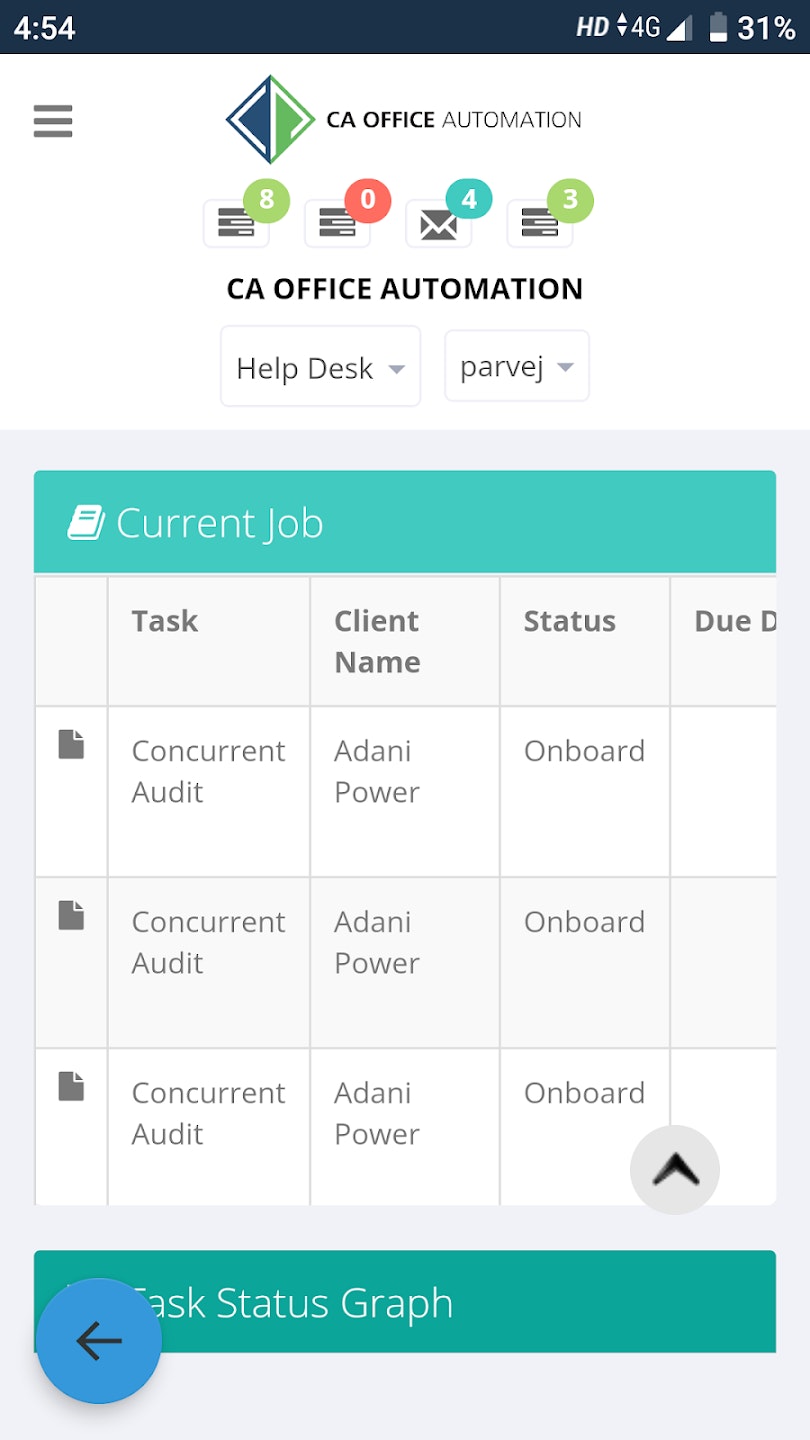Open the task list icon with badge 8
Viewport: 810px width, 1440px height.
coord(236,222)
